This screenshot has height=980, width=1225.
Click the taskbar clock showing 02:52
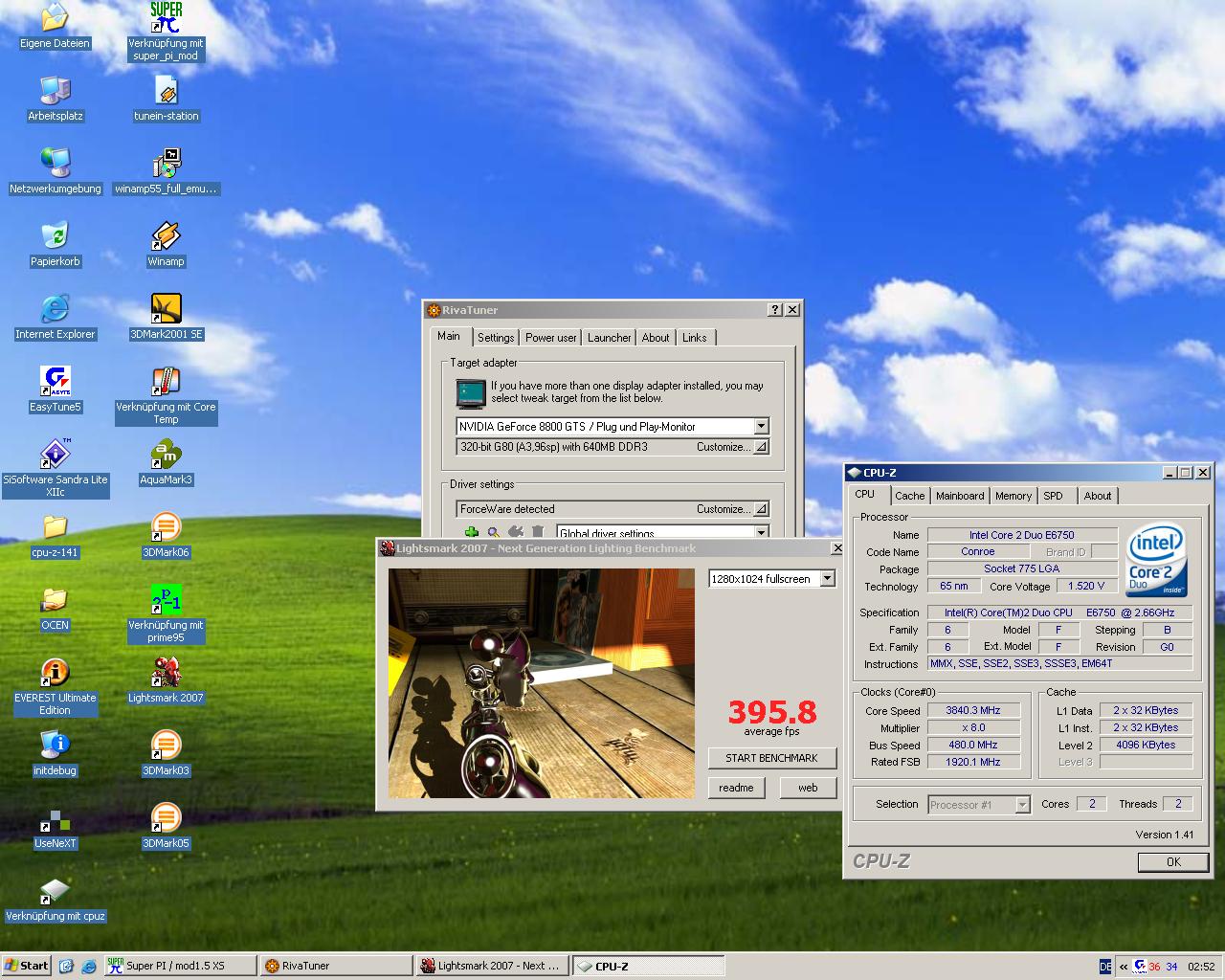1201,967
